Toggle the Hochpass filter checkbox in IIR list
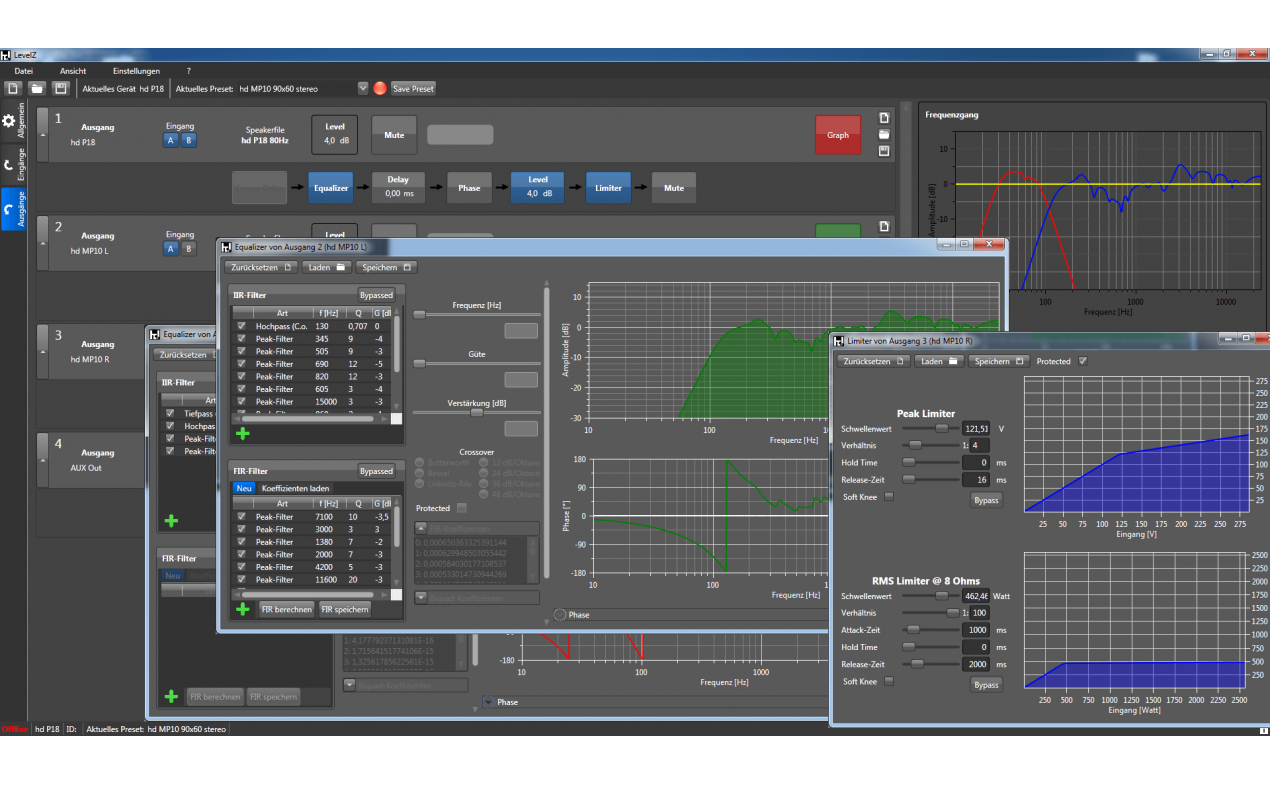The image size is (1270, 785). 240,326
